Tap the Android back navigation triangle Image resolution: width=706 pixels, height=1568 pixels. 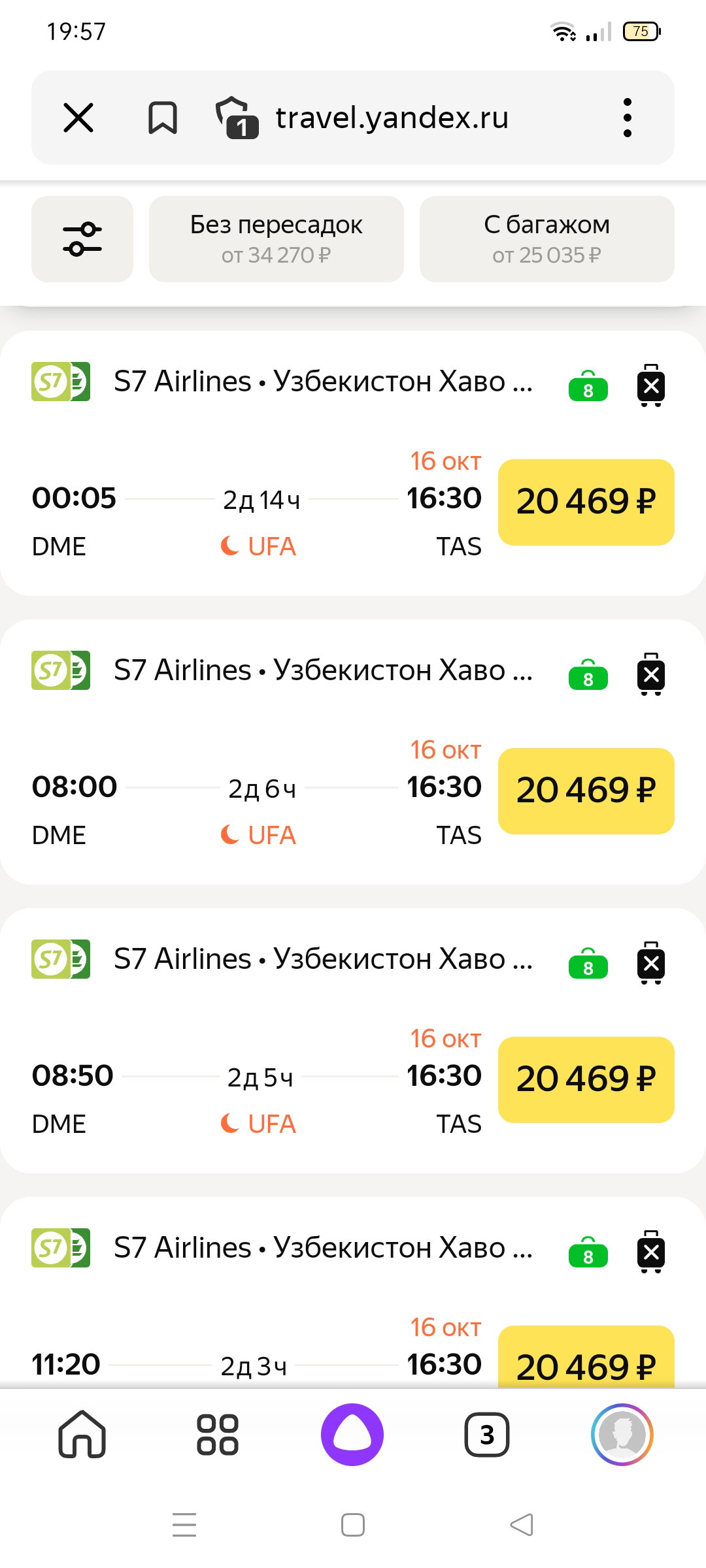(522, 1525)
